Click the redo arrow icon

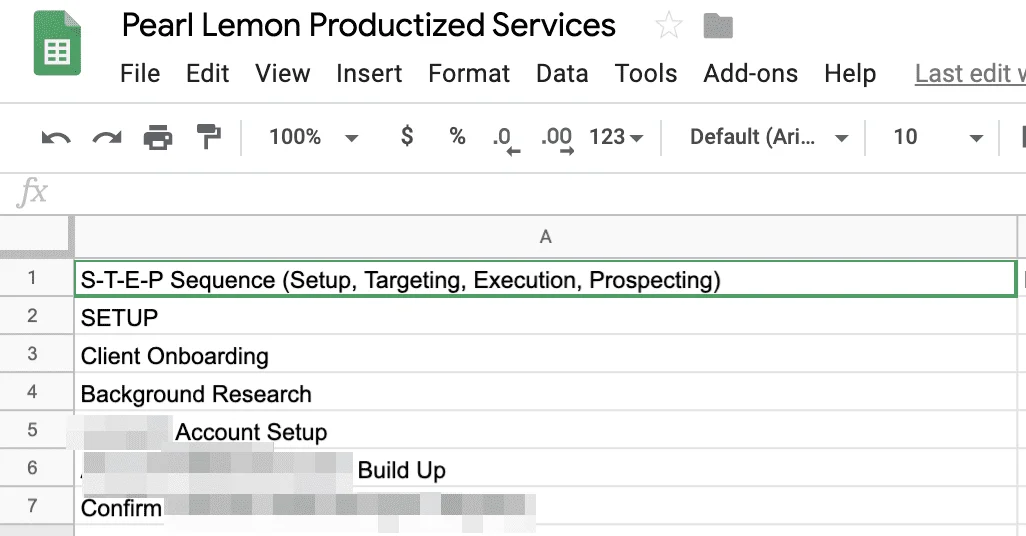[107, 137]
